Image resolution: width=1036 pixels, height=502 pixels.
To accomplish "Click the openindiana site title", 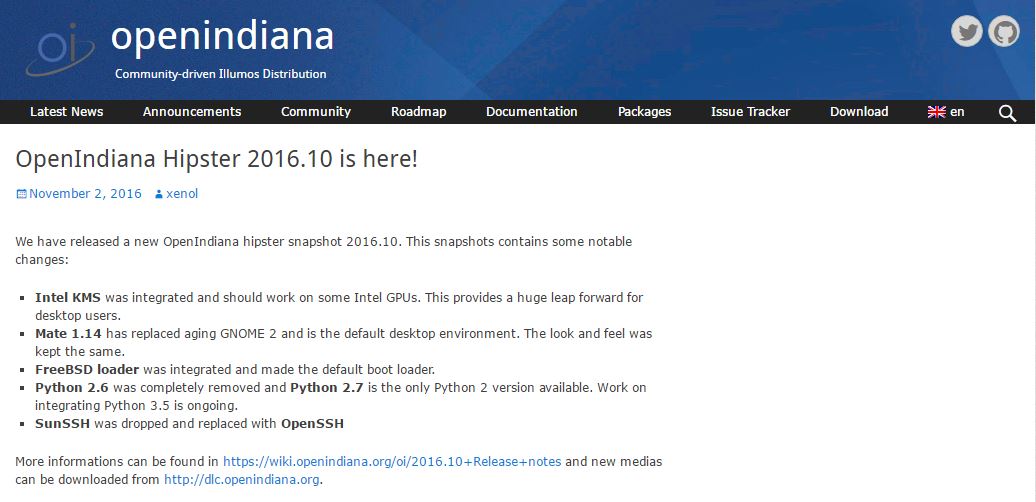I will coord(222,37).
